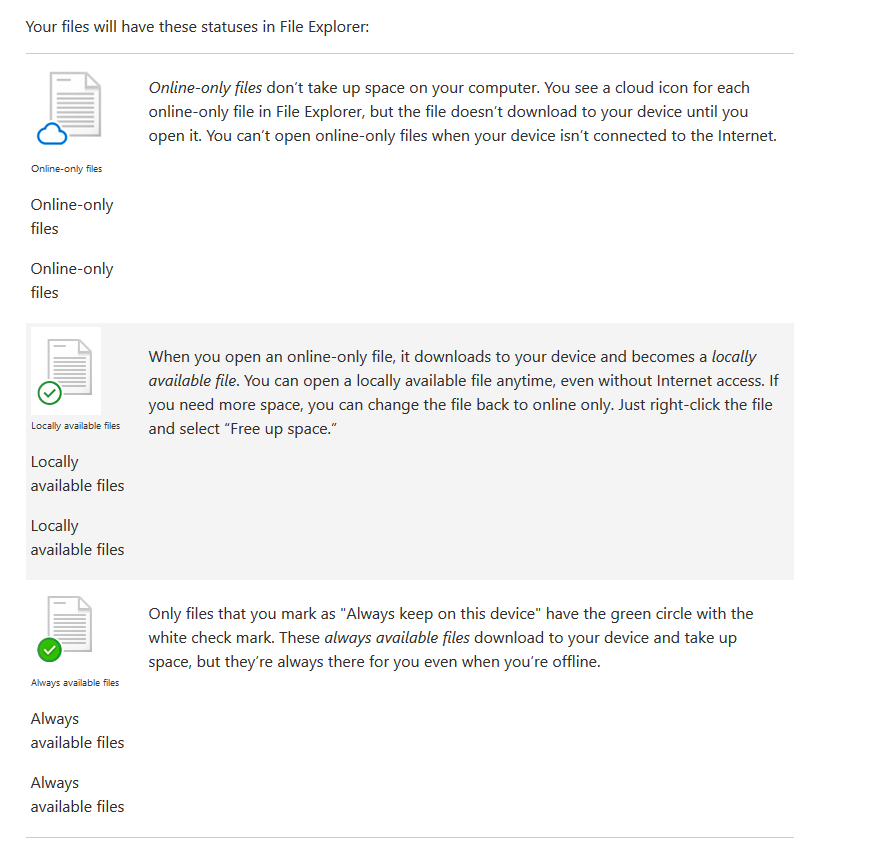Click the tiny "Locally available files" image caption
The image size is (869, 843).
pyautogui.click(x=75, y=426)
